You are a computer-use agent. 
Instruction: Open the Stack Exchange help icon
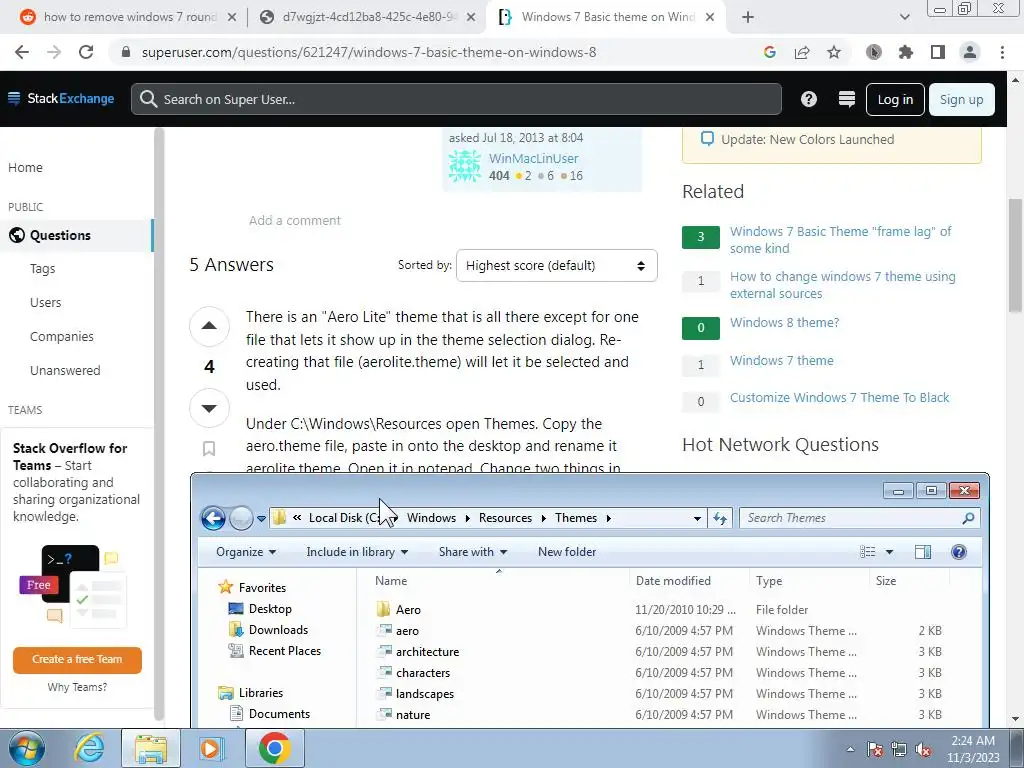[808, 99]
